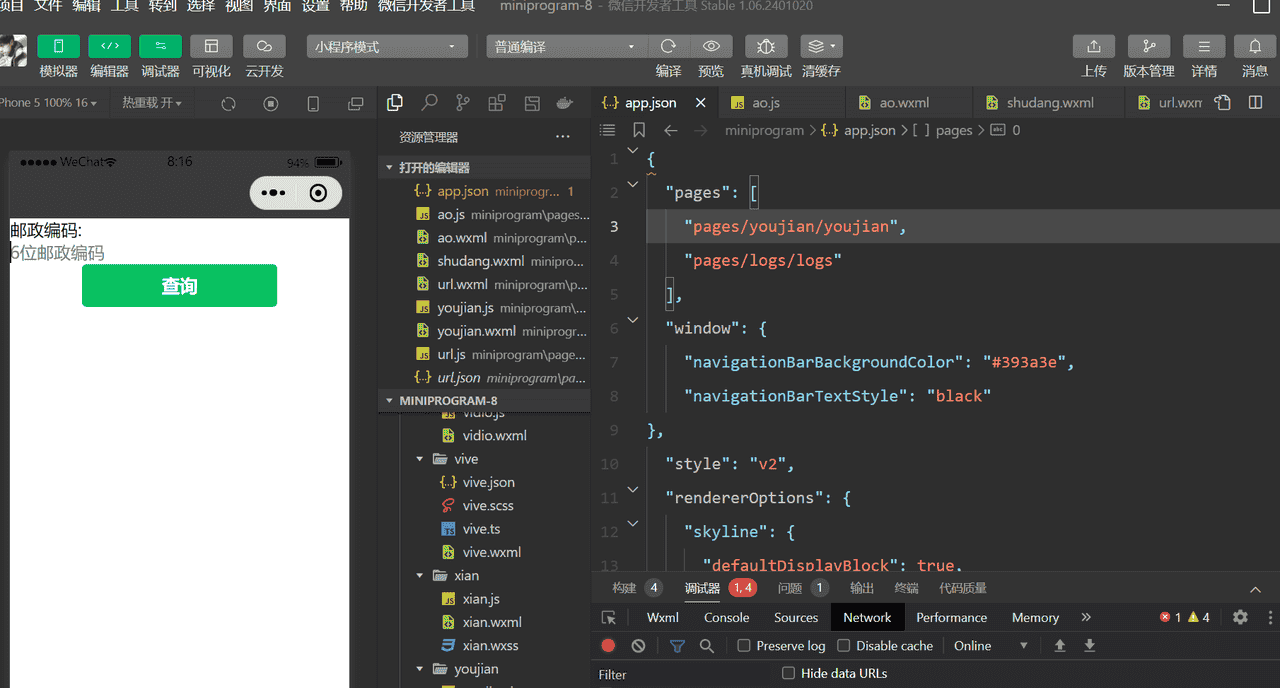Click the compile refresh icon
1280x688 pixels.
pos(668,47)
